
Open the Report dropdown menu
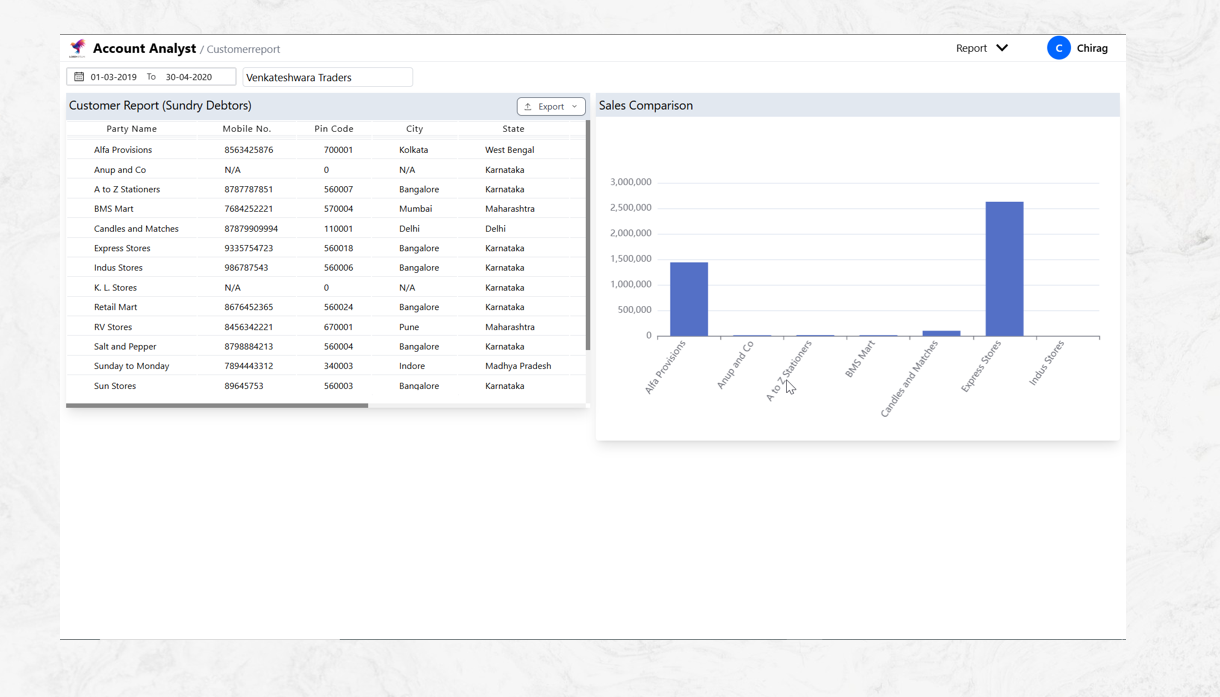click(x=982, y=48)
